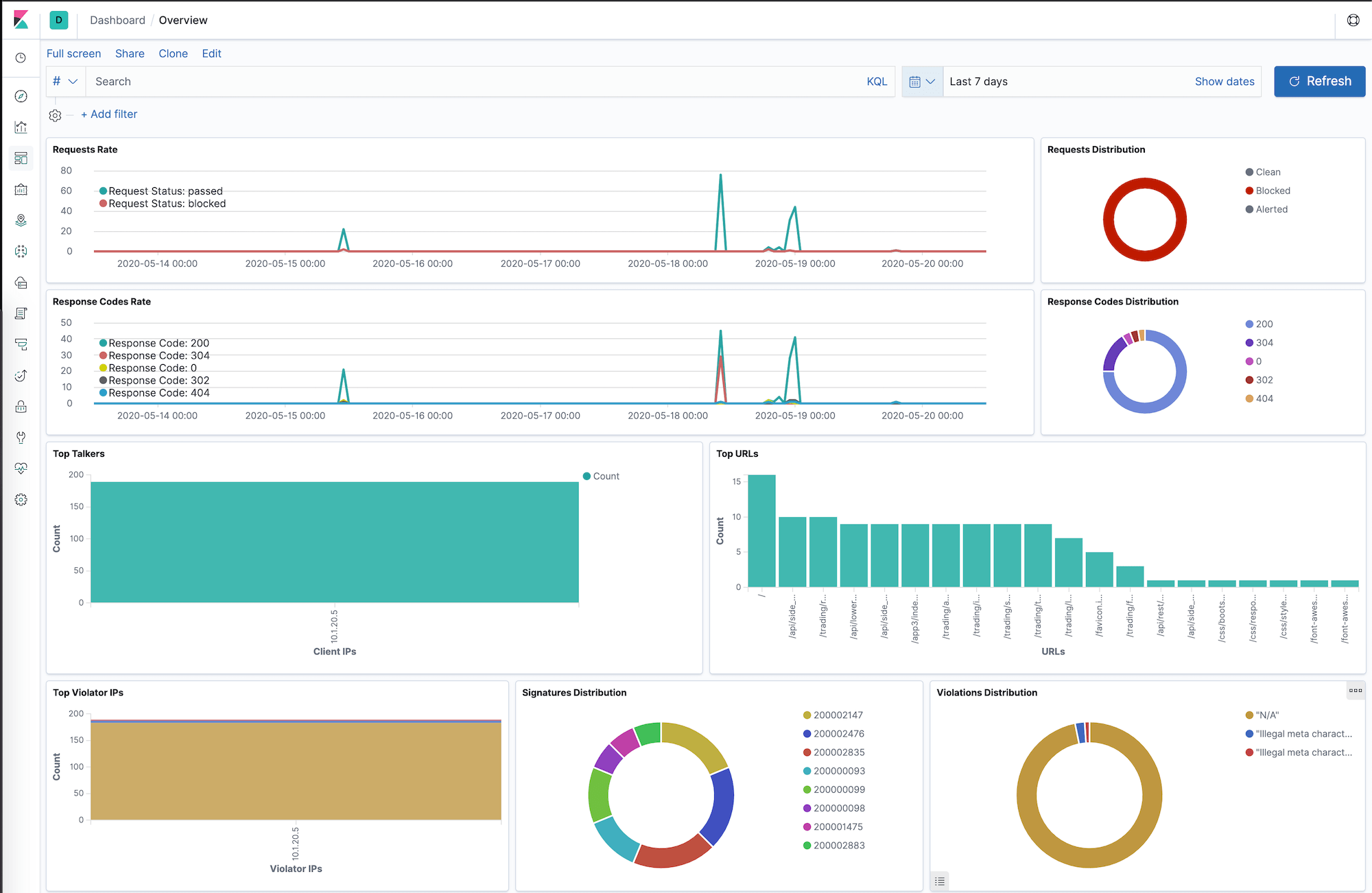Open Dev Tools via the wrench icon

pos(21,437)
